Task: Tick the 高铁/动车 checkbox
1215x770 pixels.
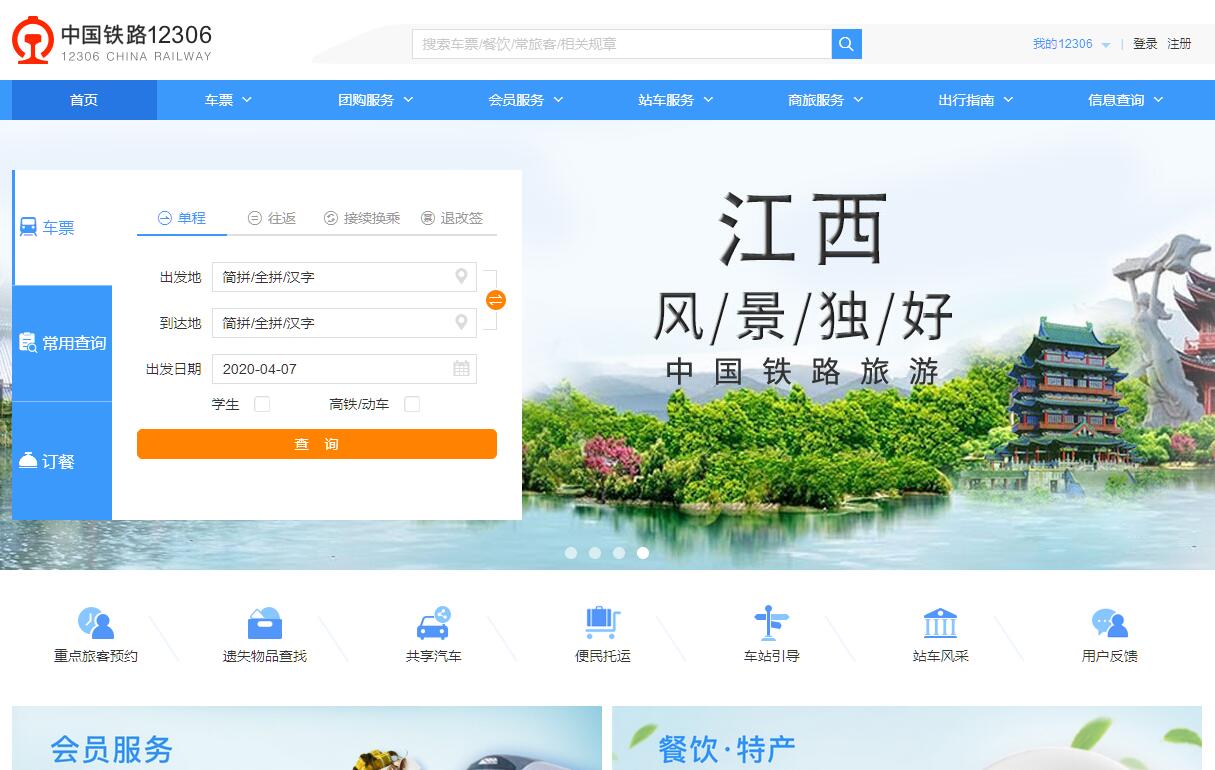Action: click(412, 404)
